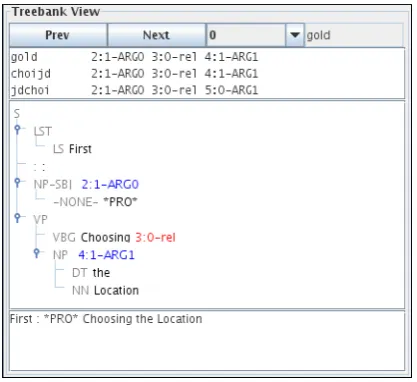Click the red 3:0-rel label
The height and width of the screenshot is (382, 417).
[155, 237]
